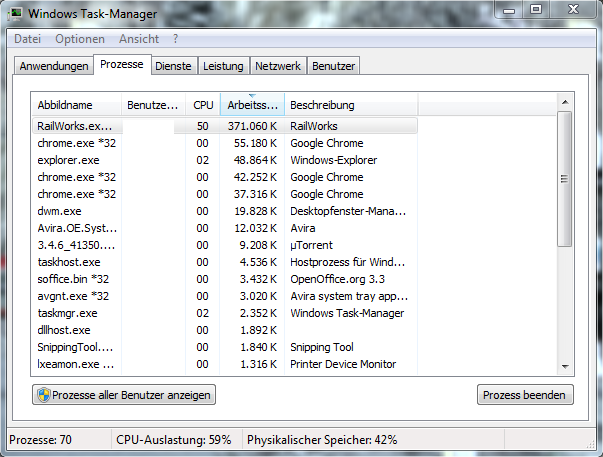
Task: Select the avgnt.exe *32 process
Action: (225, 296)
